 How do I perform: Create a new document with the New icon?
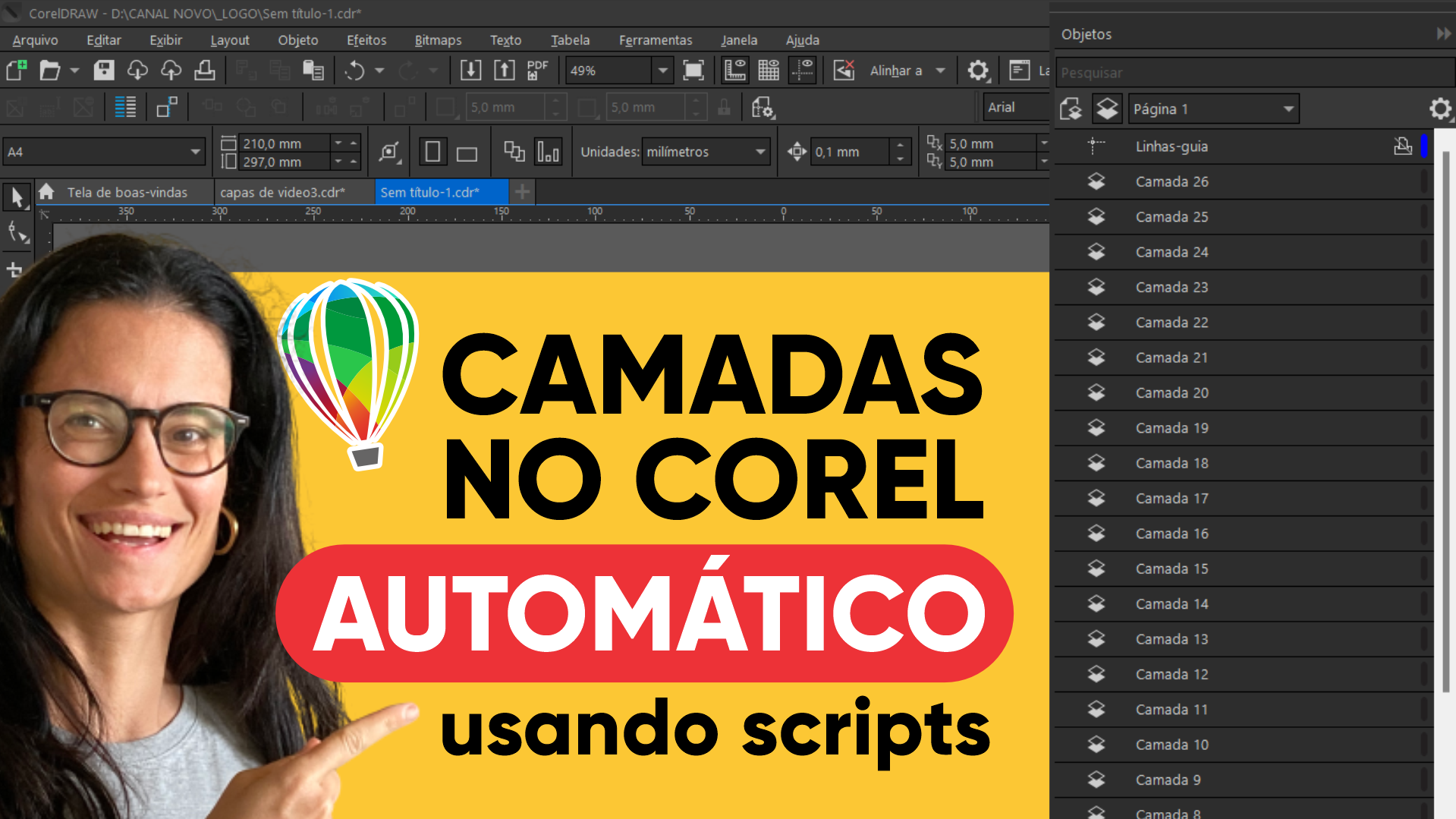pyautogui.click(x=17, y=71)
